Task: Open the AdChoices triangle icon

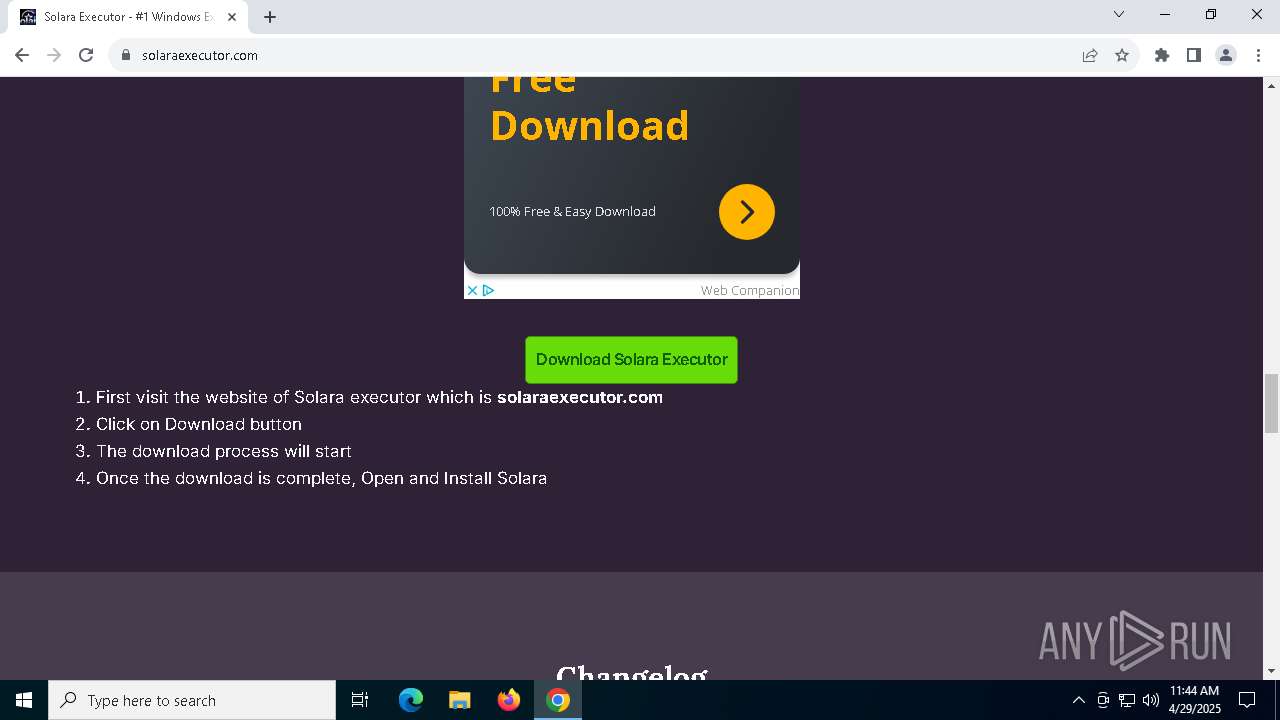Action: click(488, 291)
